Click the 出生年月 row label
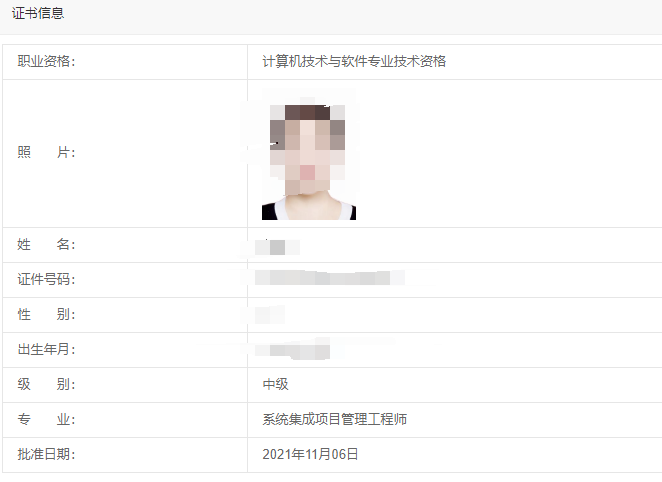Image resolution: width=662 pixels, height=482 pixels. (46, 349)
